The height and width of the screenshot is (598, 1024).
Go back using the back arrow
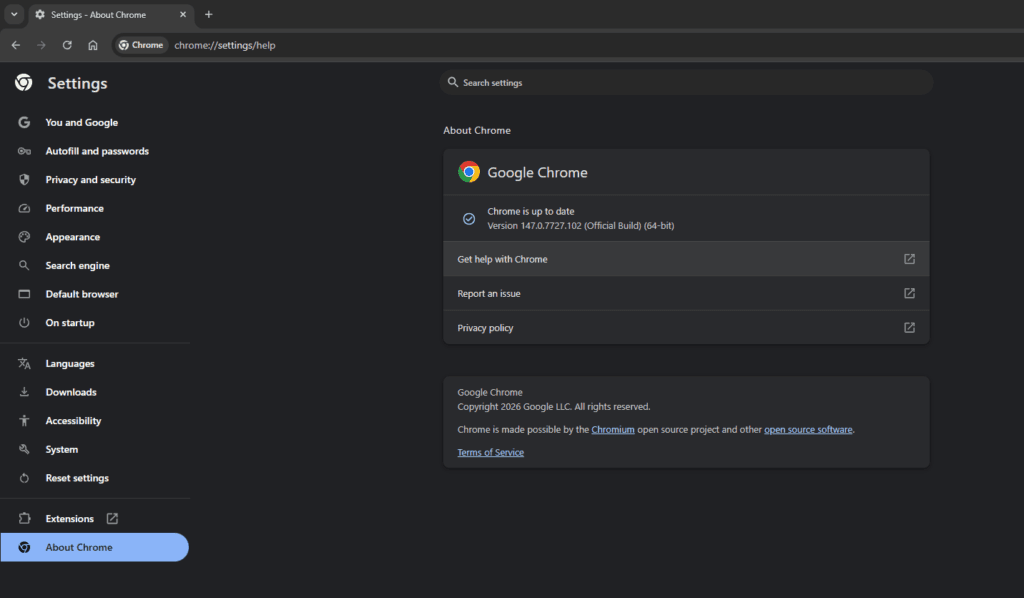pos(16,45)
